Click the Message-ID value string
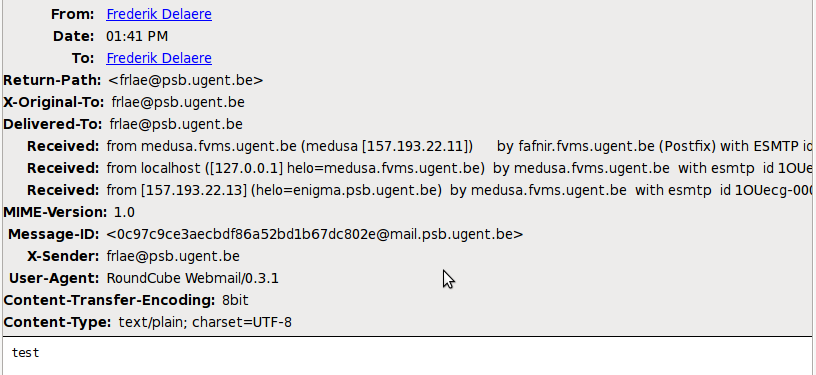The height and width of the screenshot is (375, 816). (315, 234)
